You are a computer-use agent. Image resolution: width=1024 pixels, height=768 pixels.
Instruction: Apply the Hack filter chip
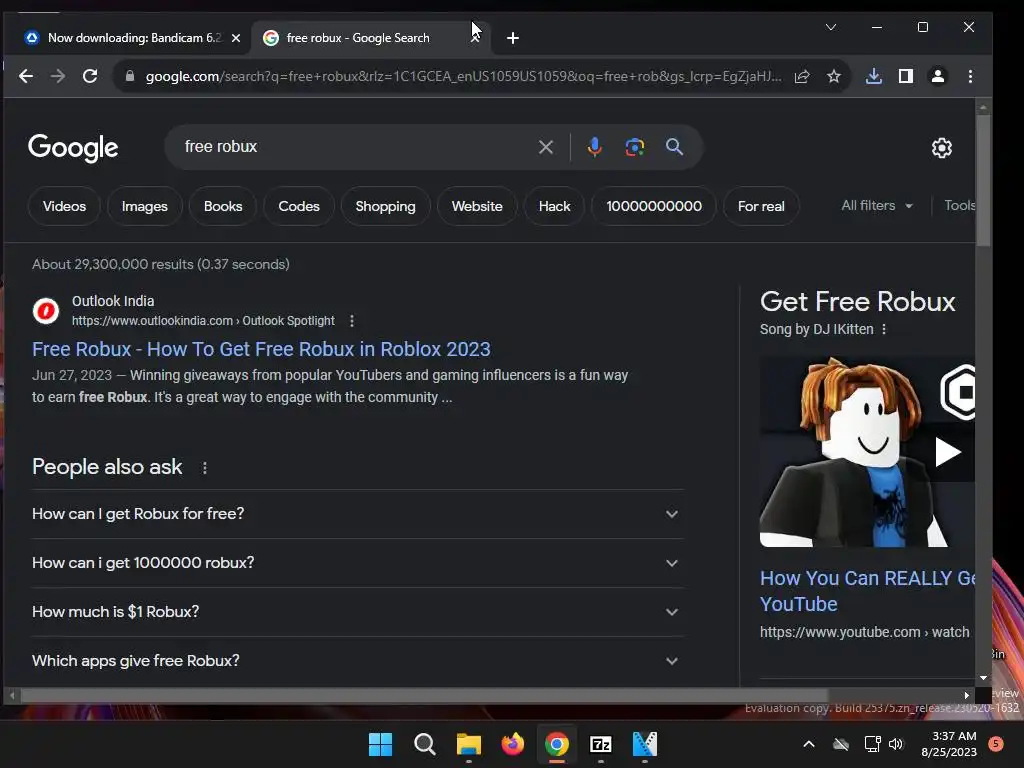(554, 206)
